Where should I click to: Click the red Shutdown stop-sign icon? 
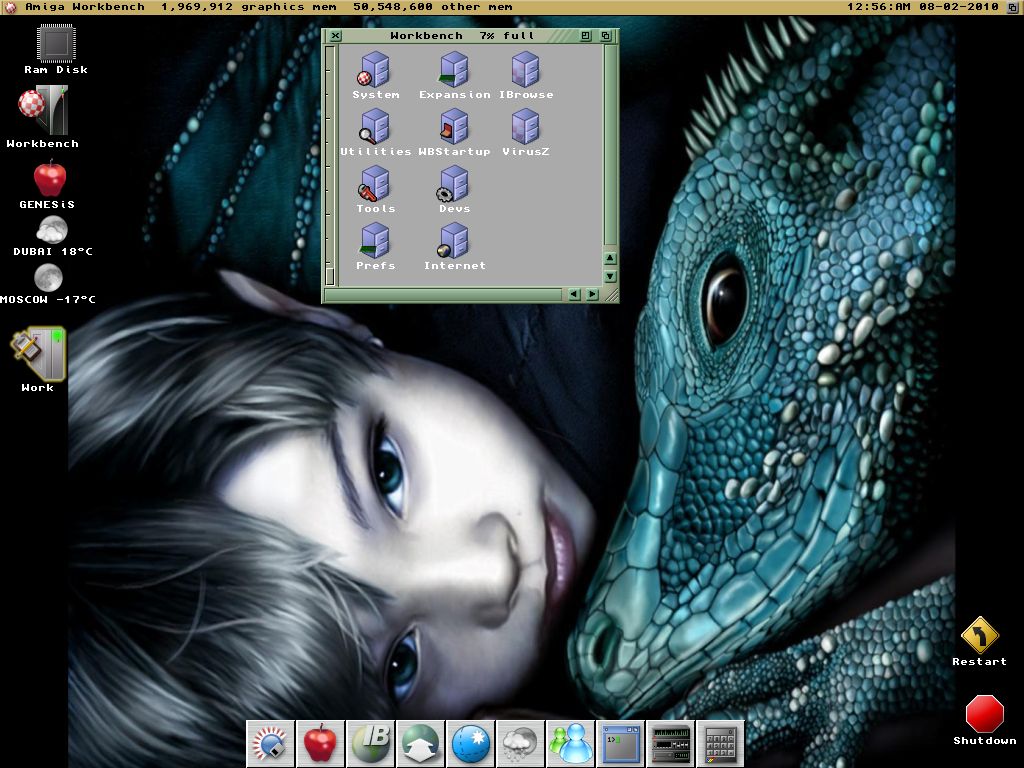coord(984,714)
